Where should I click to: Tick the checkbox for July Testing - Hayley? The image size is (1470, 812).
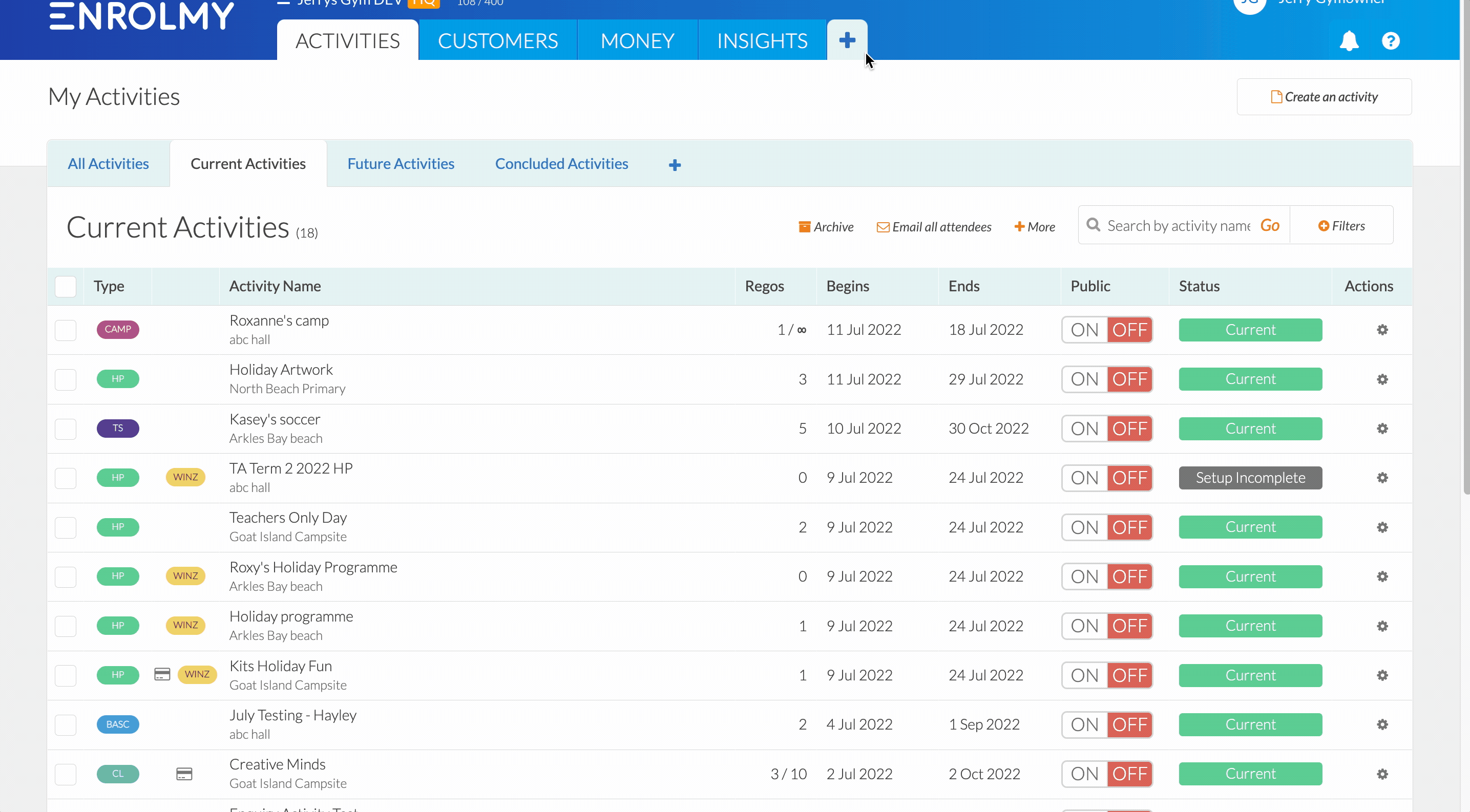pos(66,725)
